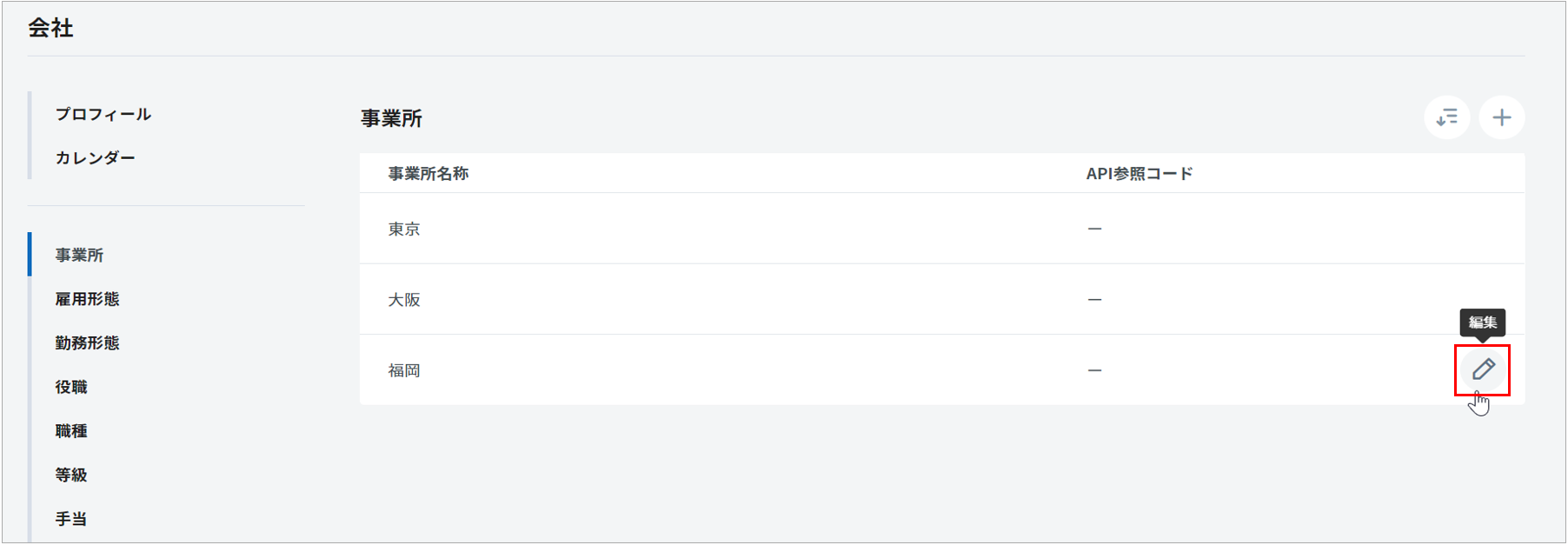Go to 手当 in the sidebar
1568x545 pixels.
[71, 519]
